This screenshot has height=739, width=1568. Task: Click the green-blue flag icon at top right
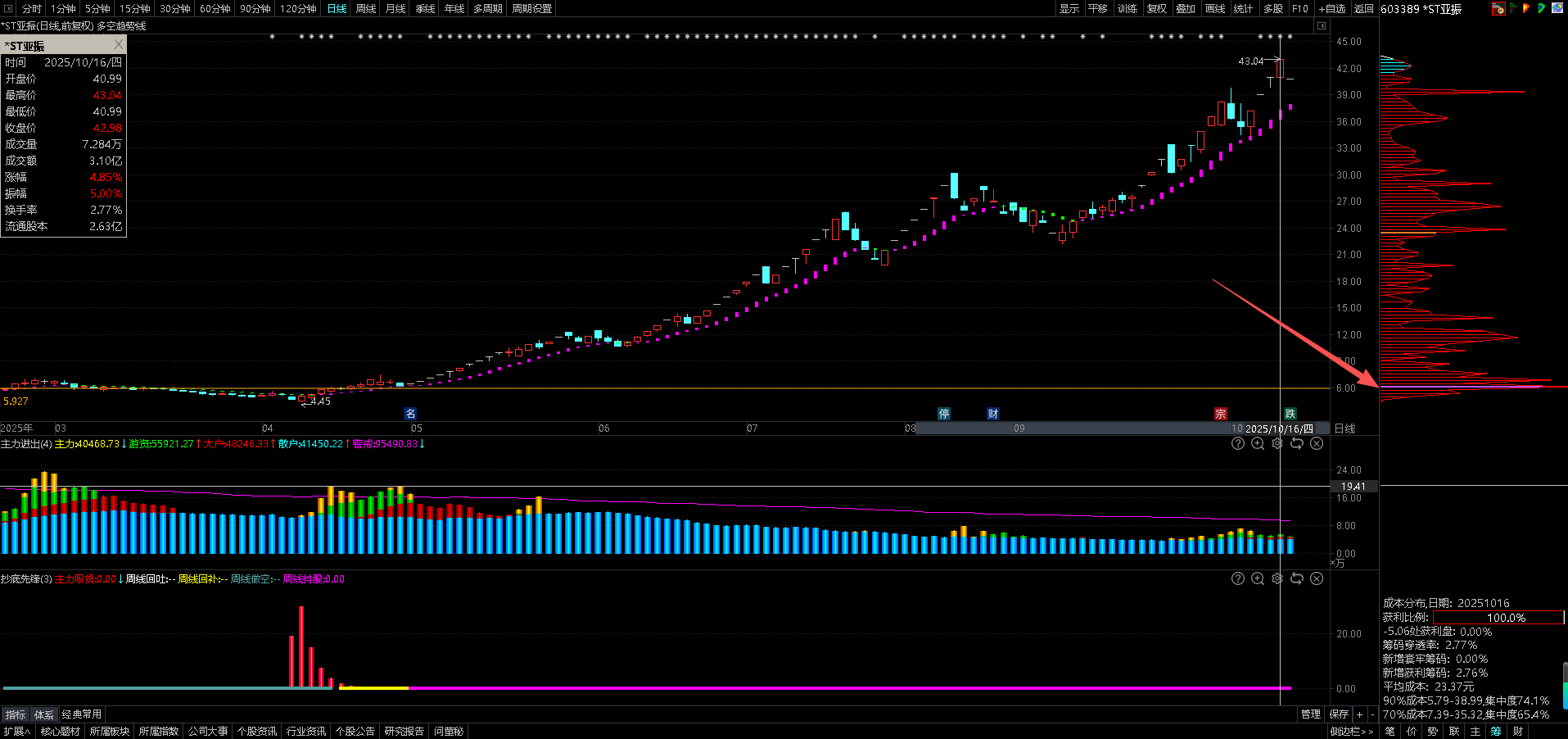[x=1541, y=8]
